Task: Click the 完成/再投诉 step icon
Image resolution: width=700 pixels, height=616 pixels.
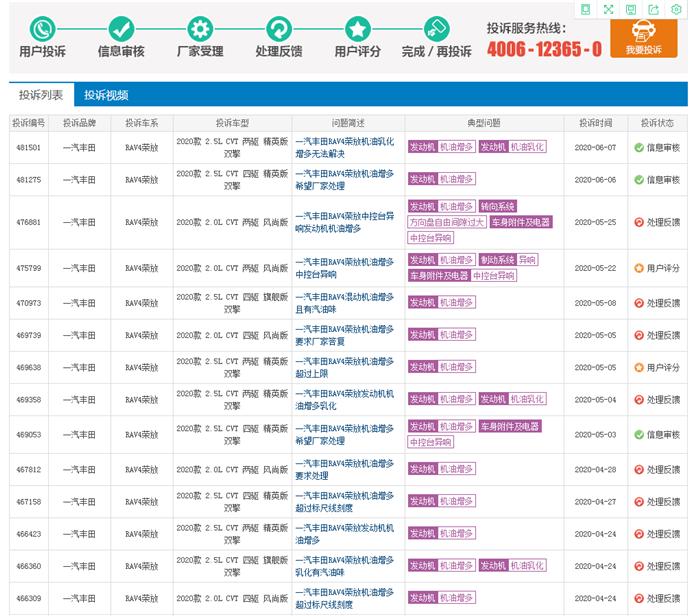Action: 437,29
